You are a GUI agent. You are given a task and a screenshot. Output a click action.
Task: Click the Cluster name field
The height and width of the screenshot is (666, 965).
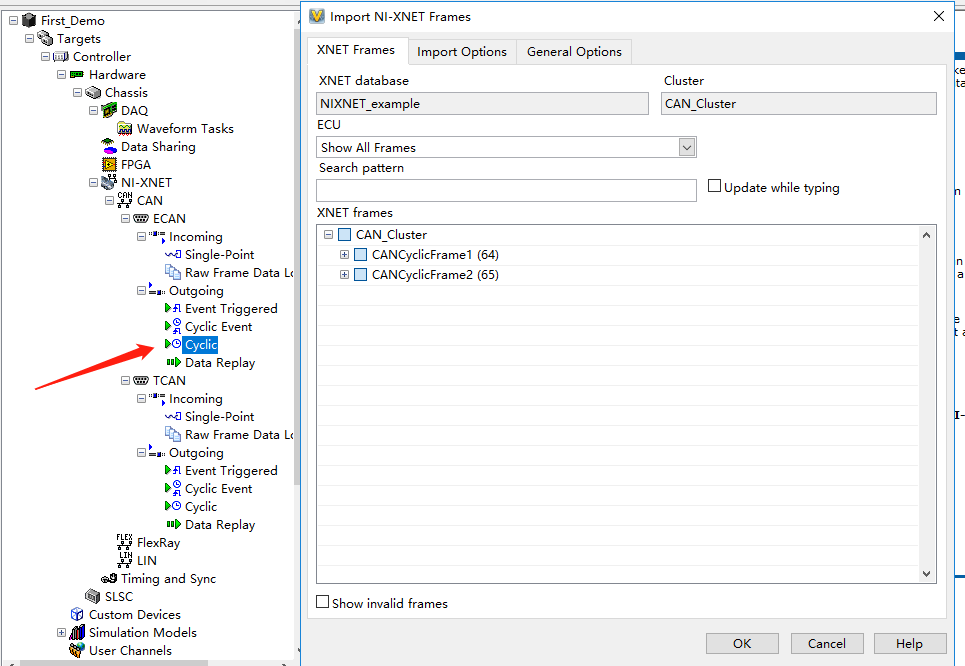point(799,103)
